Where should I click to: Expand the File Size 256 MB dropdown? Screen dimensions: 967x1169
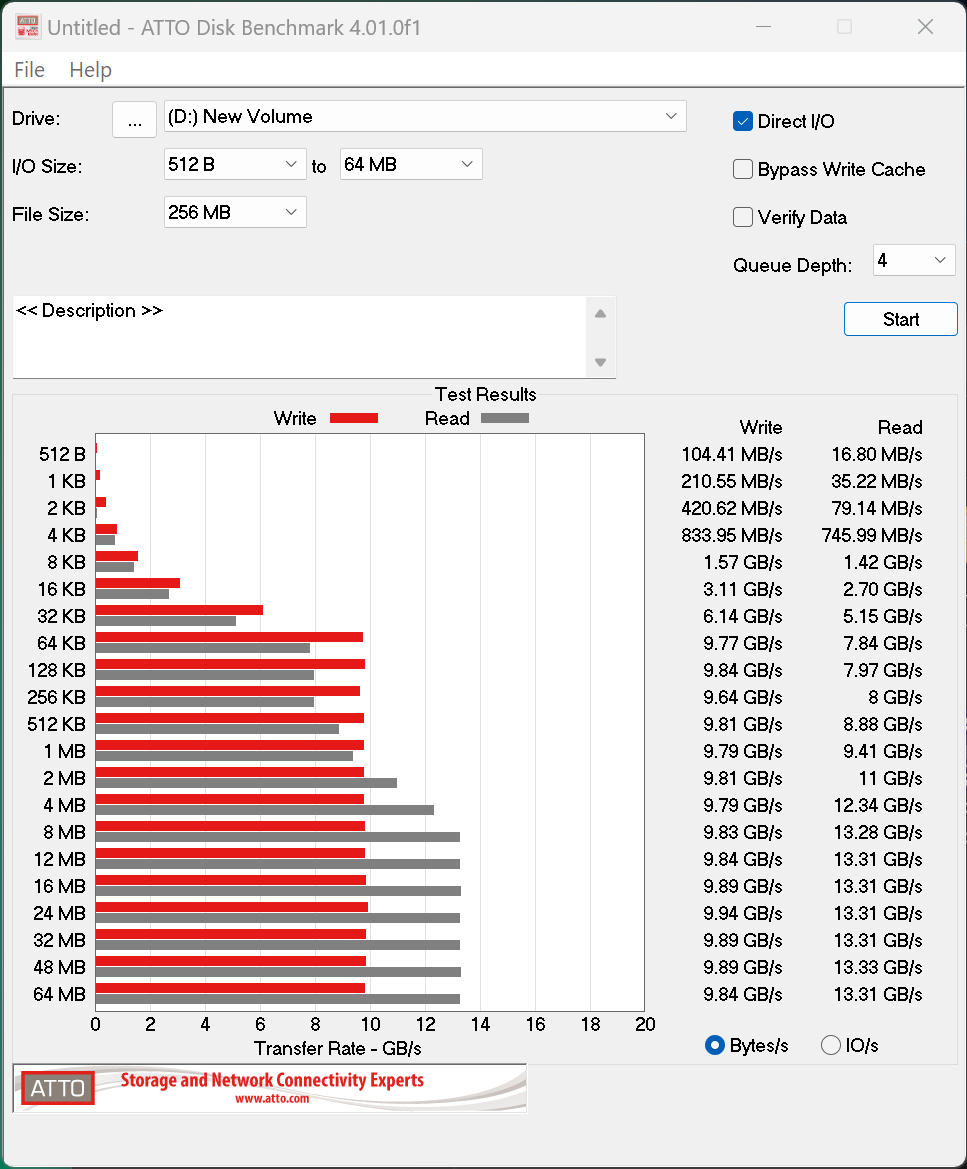point(235,212)
